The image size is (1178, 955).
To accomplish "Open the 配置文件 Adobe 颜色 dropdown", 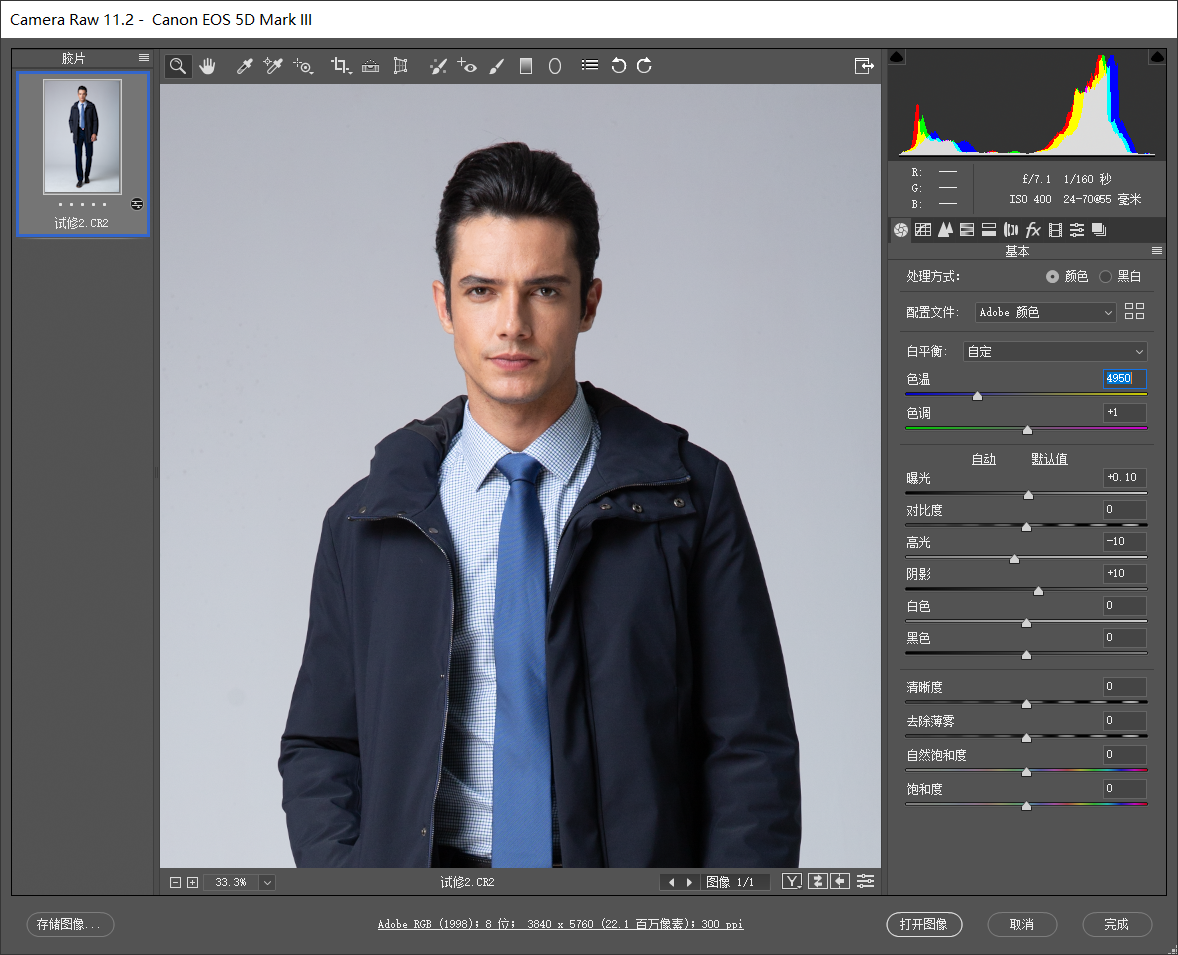I will [x=1045, y=312].
